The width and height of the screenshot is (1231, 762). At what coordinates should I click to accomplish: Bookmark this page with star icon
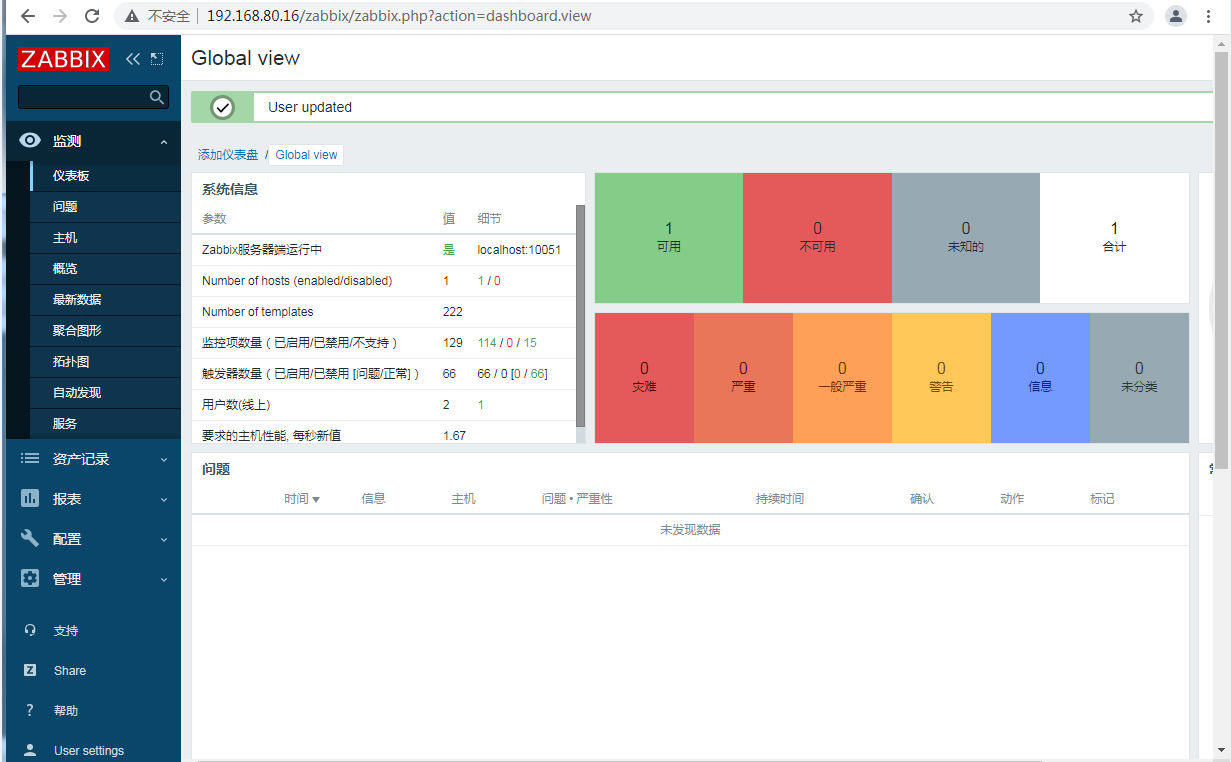click(1135, 16)
